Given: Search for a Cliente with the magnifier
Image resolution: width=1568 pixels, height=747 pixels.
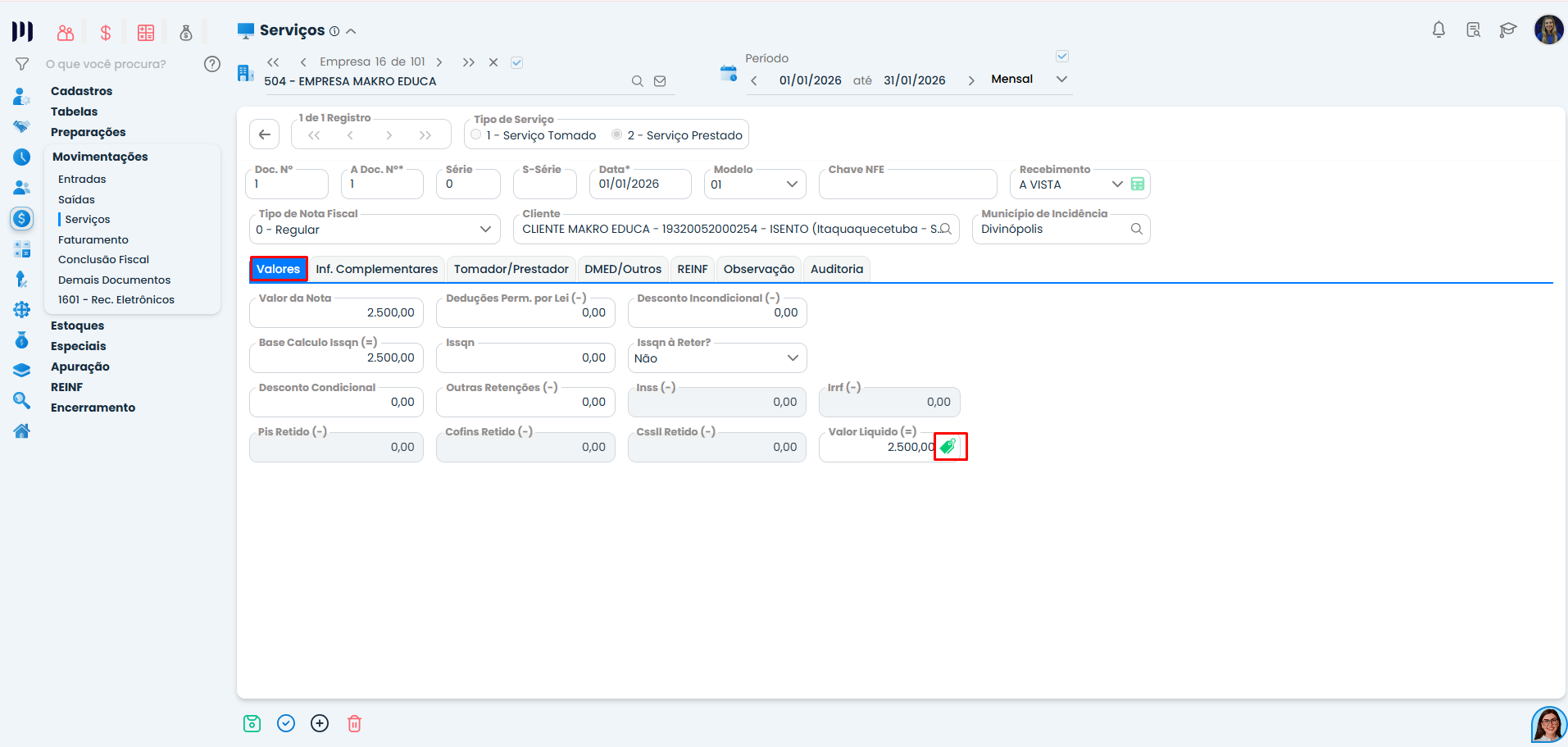Looking at the screenshot, I should click(945, 229).
